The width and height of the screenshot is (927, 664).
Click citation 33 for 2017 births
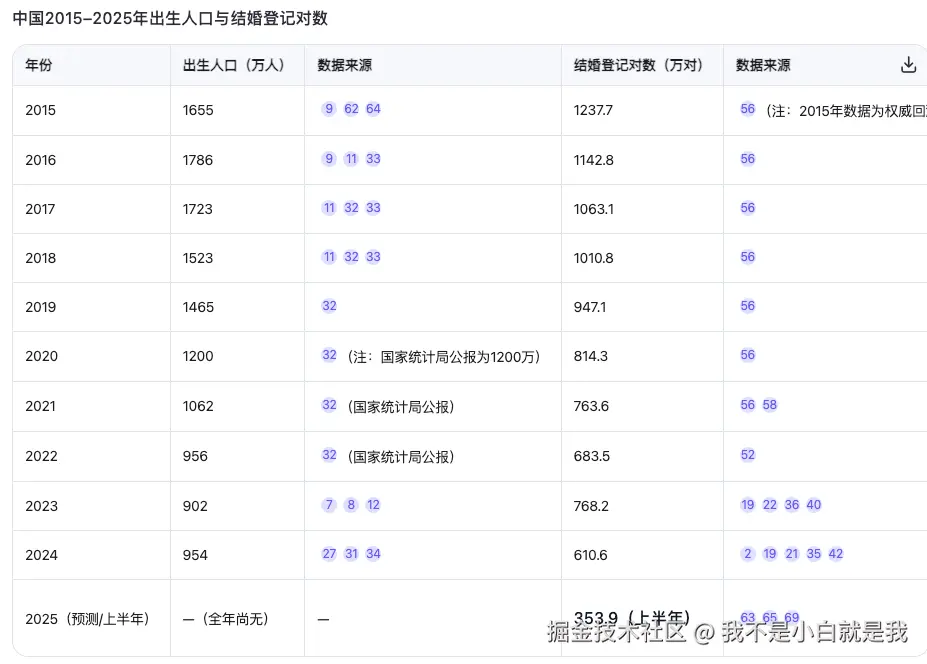(x=373, y=207)
